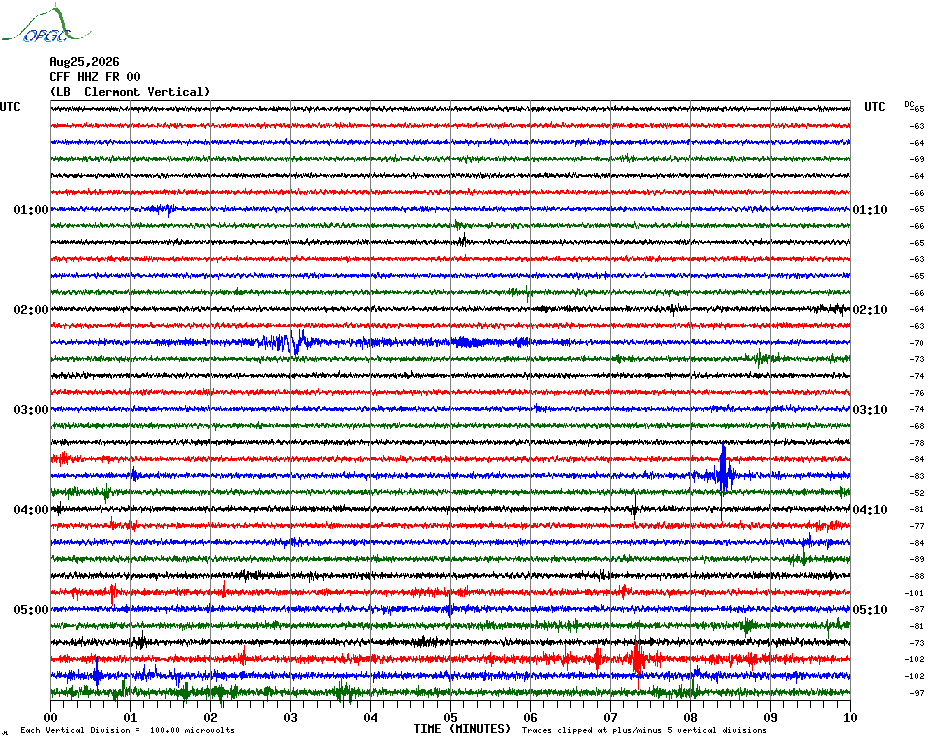The width and height of the screenshot is (930, 744).
Task: Click the 04:10 time label
Action: coord(870,510)
